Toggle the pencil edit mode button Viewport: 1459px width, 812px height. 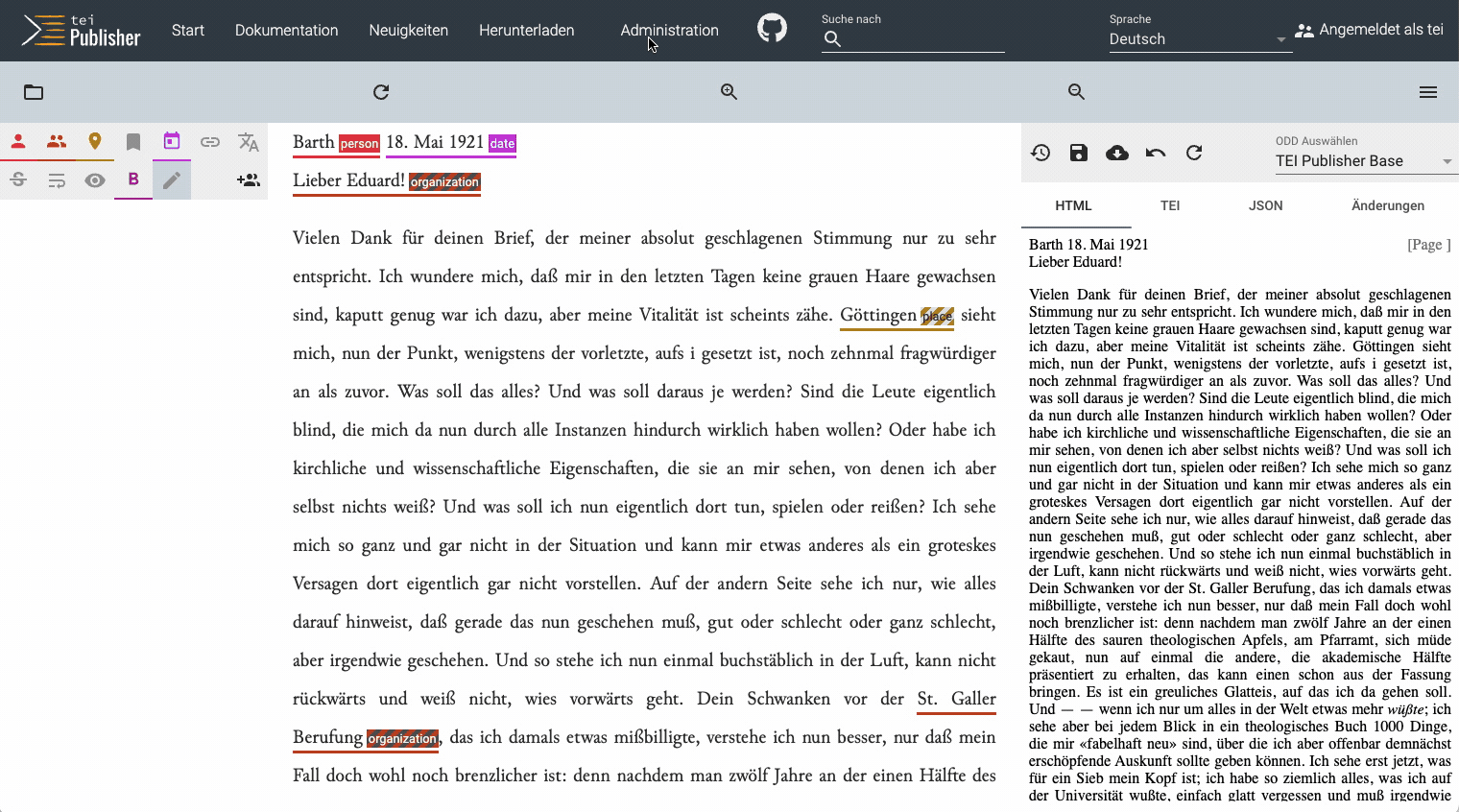pyautogui.click(x=172, y=180)
